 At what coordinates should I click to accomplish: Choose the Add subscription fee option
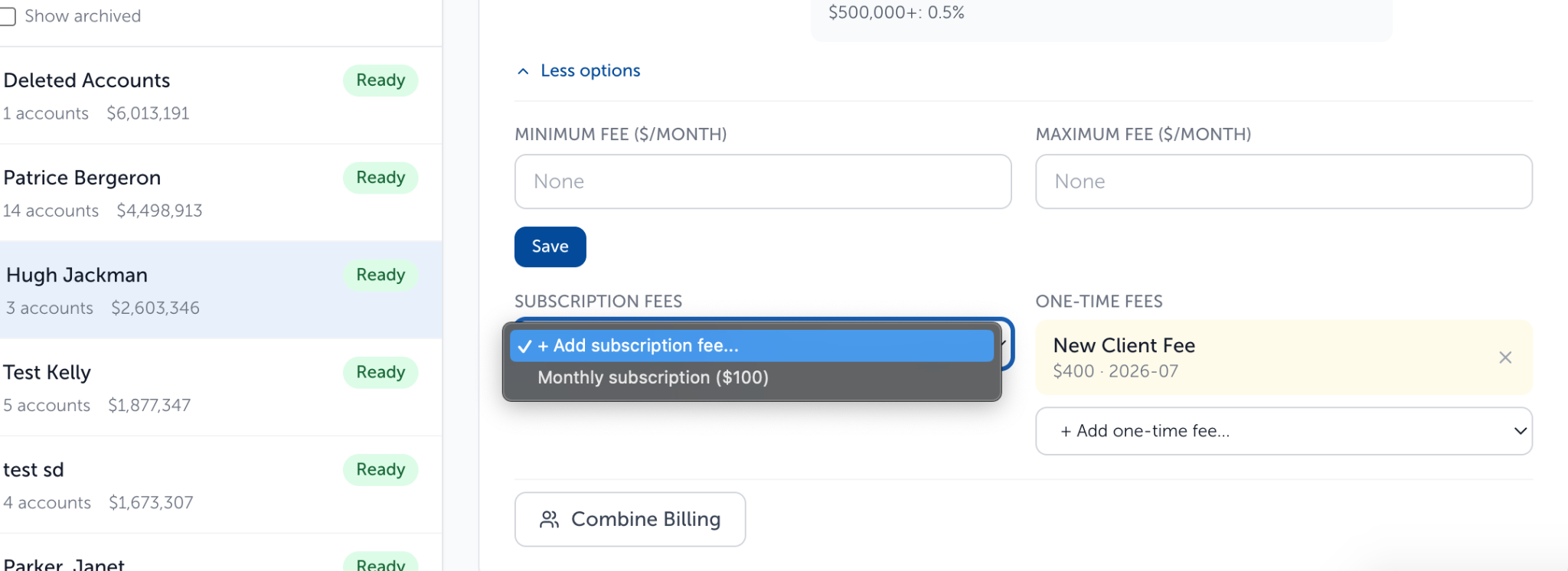pyautogui.click(x=752, y=346)
